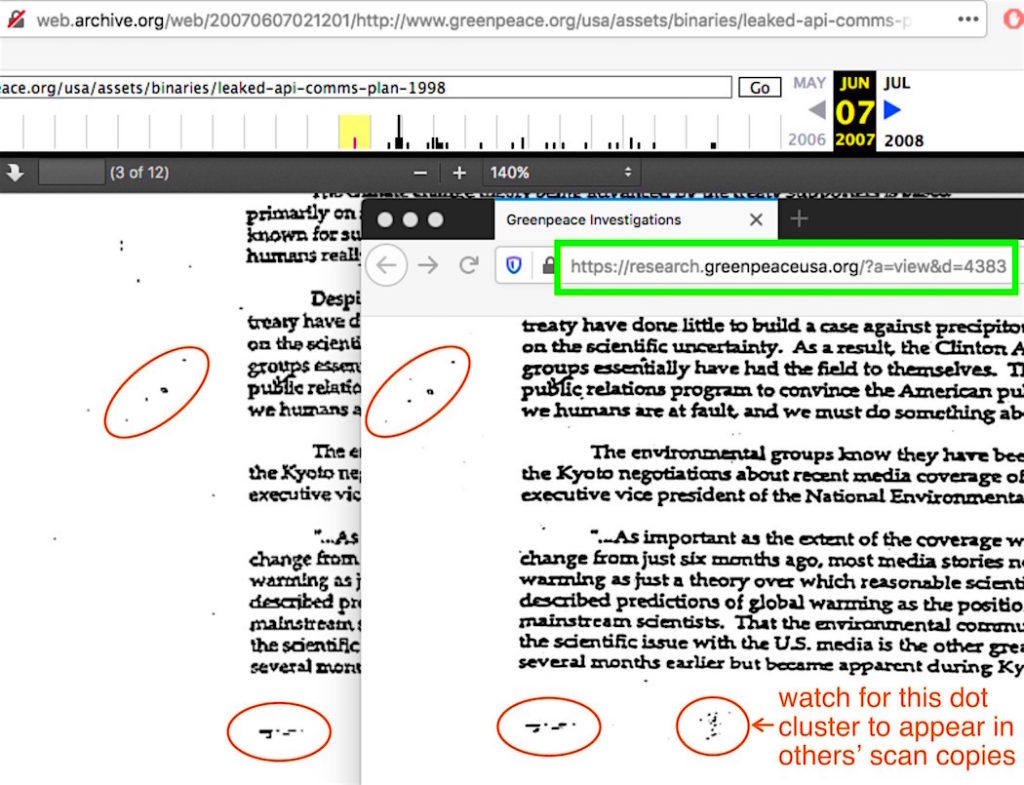Click the tracking protection shield icon
1024x785 pixels.
click(x=513, y=266)
